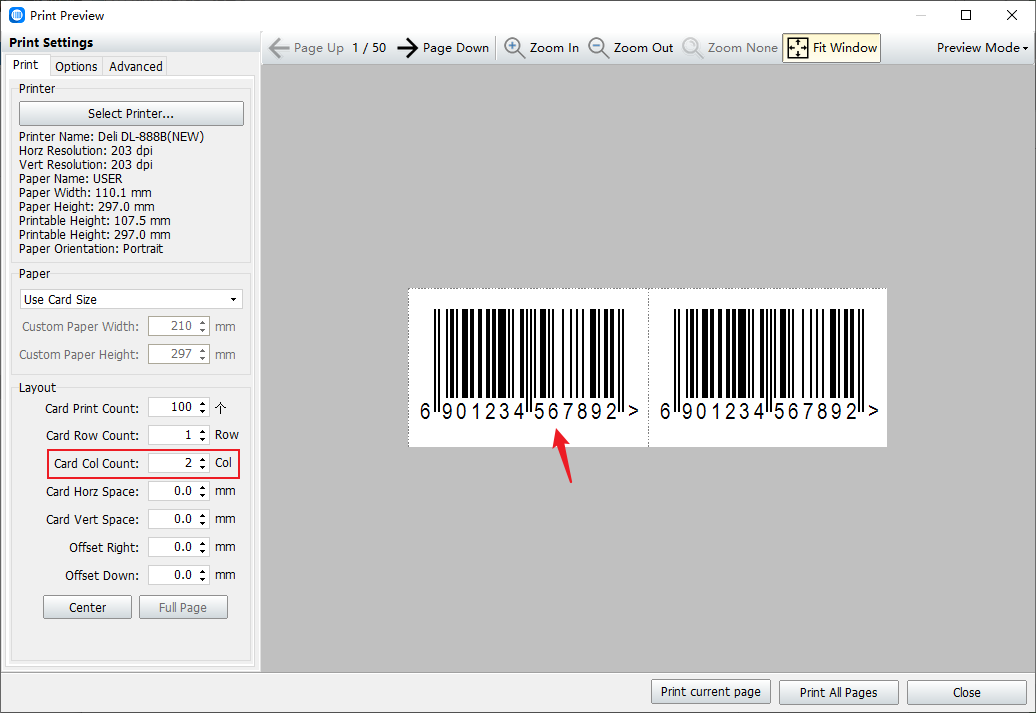Image resolution: width=1036 pixels, height=713 pixels.
Task: Select the right barcode label preview
Action: pos(768,367)
